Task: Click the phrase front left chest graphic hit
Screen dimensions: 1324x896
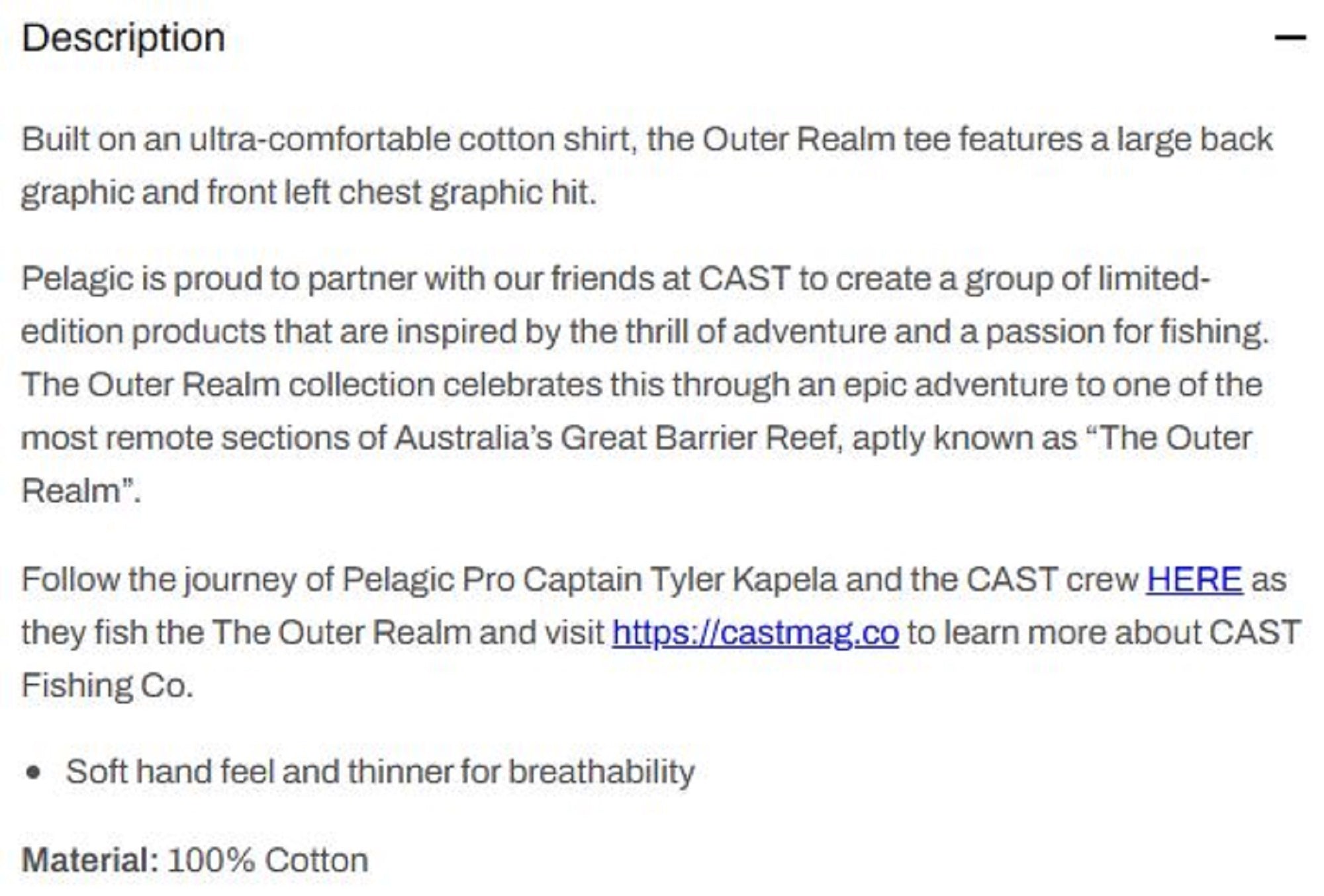Action: [402, 193]
